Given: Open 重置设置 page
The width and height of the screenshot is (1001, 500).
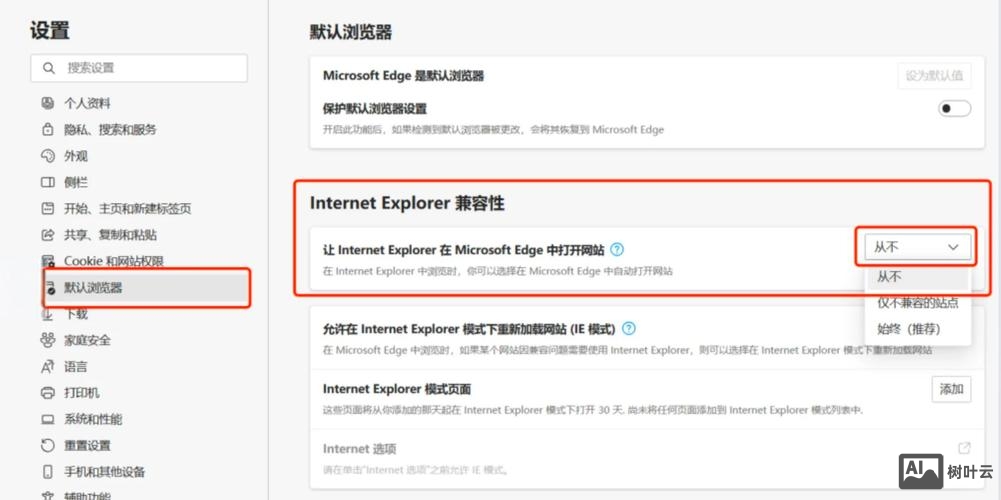Looking at the screenshot, I should point(87,446).
